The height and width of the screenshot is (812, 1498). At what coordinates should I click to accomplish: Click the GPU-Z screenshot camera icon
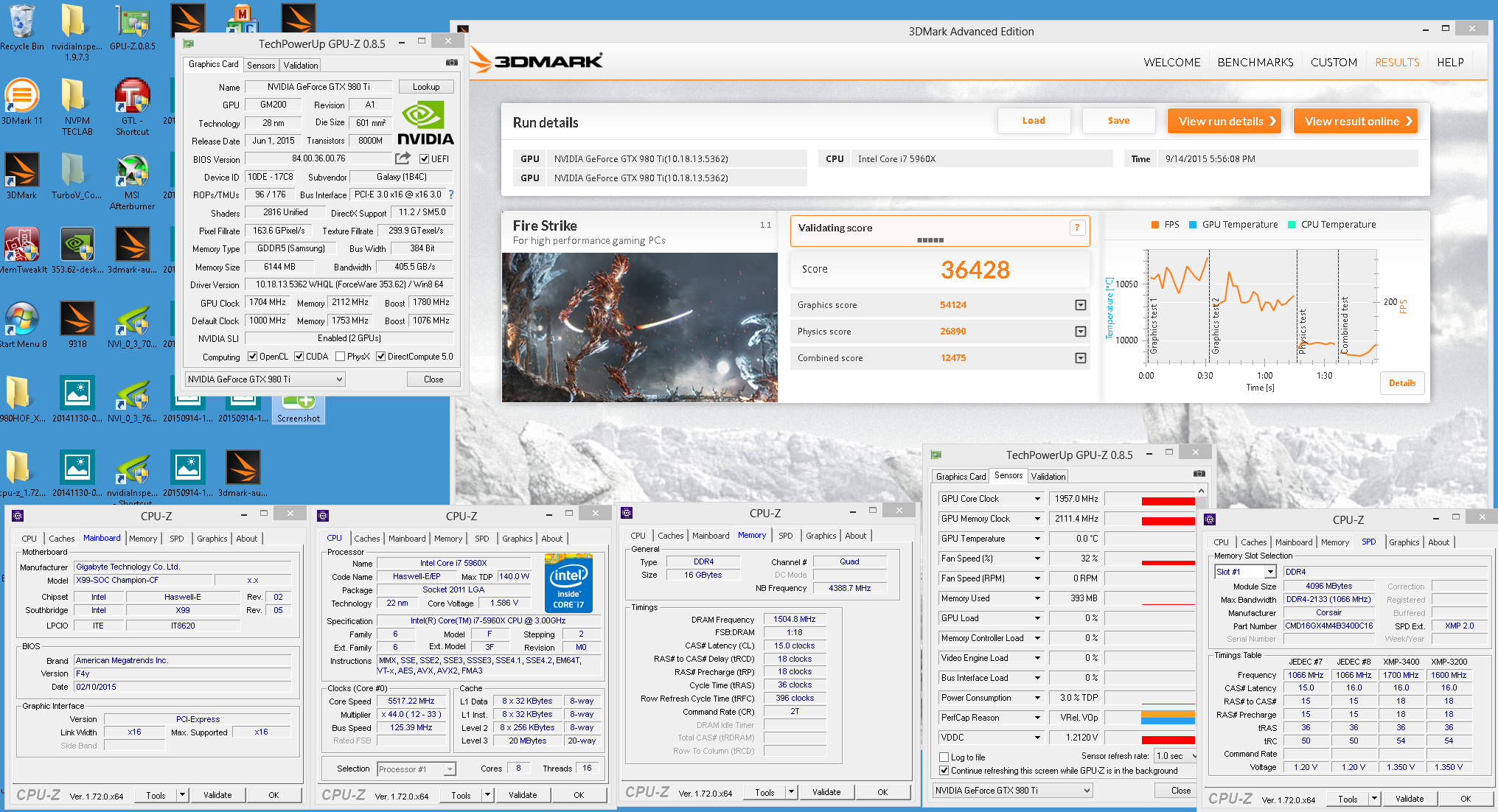point(452,63)
